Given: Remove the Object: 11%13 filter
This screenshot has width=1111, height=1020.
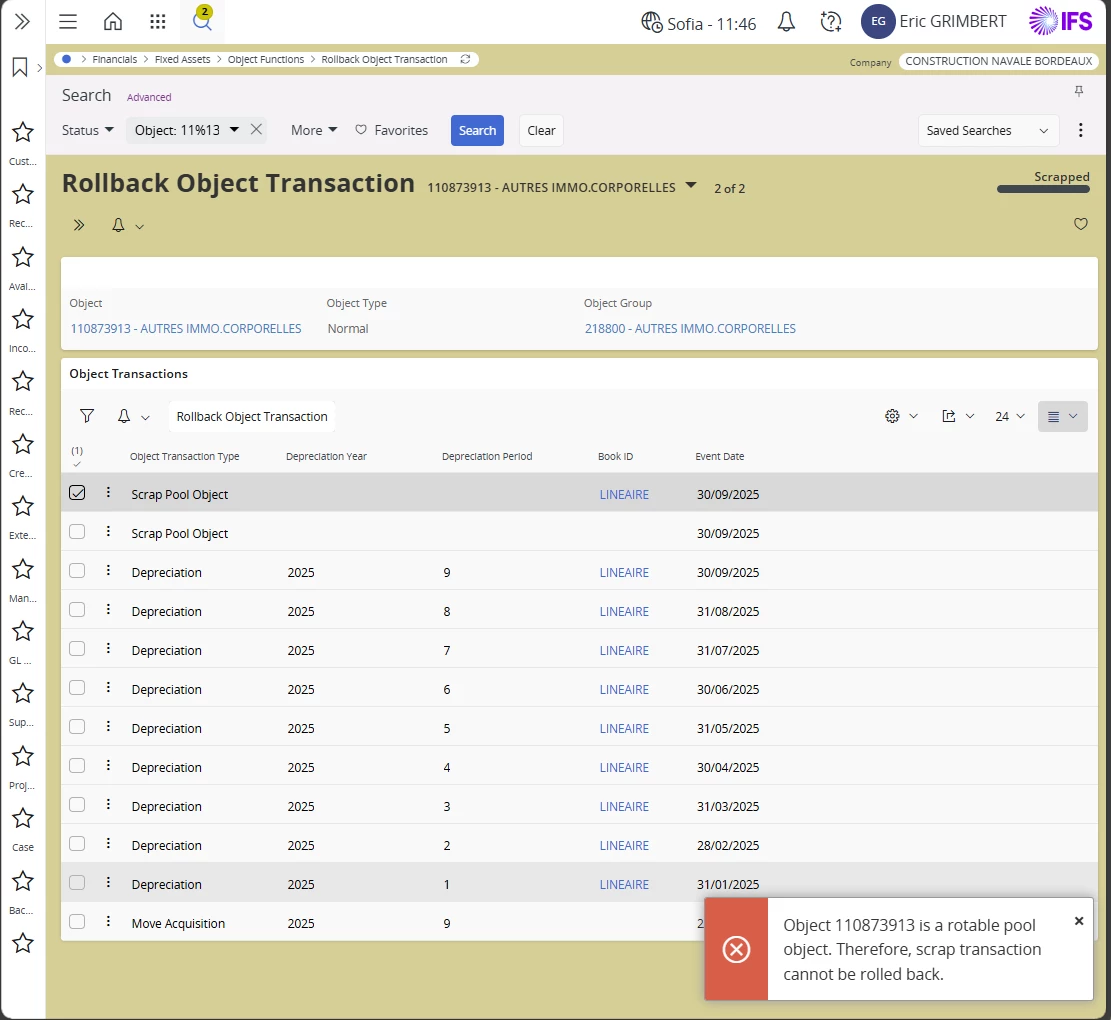Looking at the screenshot, I should point(256,130).
